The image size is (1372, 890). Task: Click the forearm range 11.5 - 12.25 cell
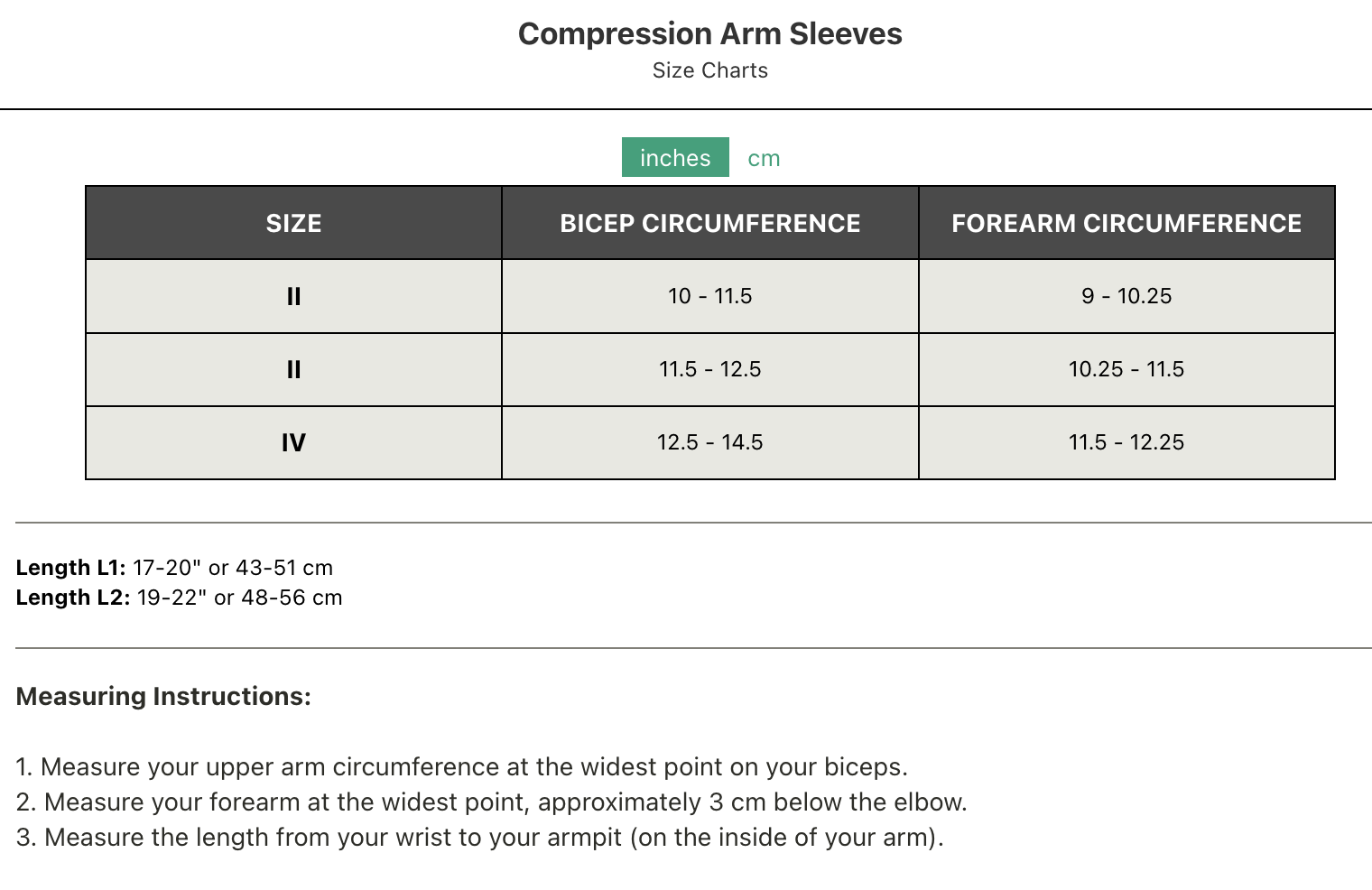1126,442
